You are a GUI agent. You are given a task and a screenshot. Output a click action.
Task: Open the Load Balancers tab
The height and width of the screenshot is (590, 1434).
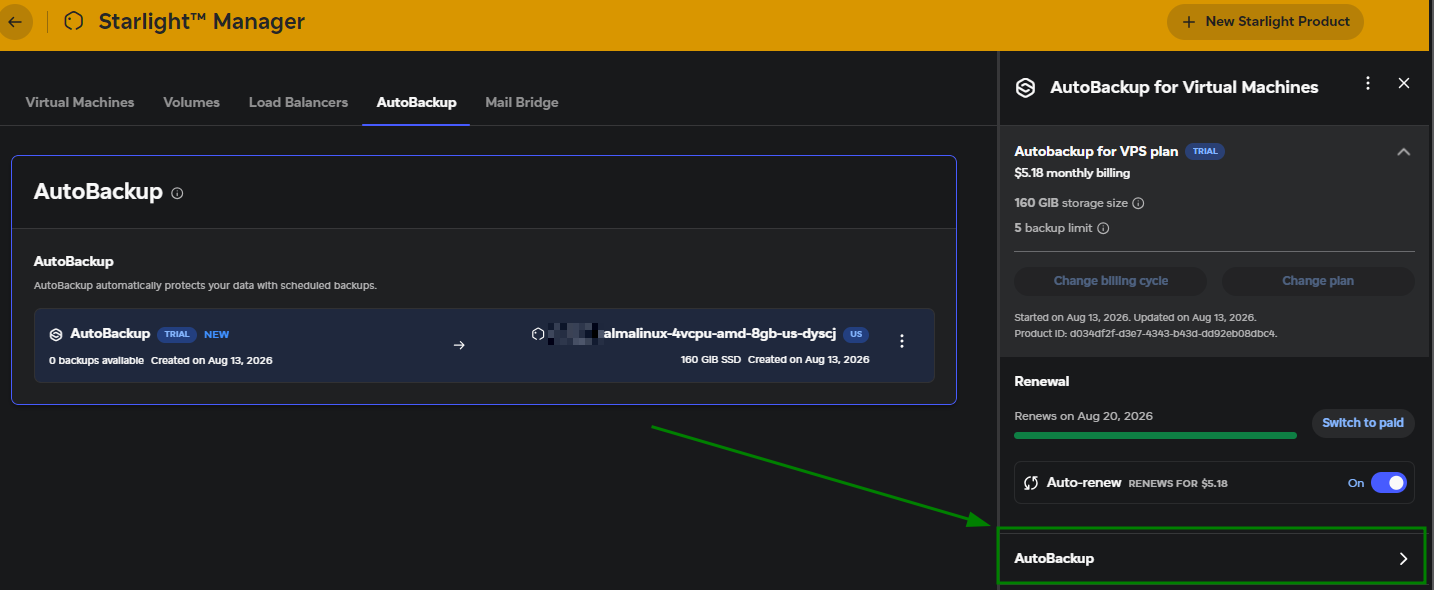298,102
